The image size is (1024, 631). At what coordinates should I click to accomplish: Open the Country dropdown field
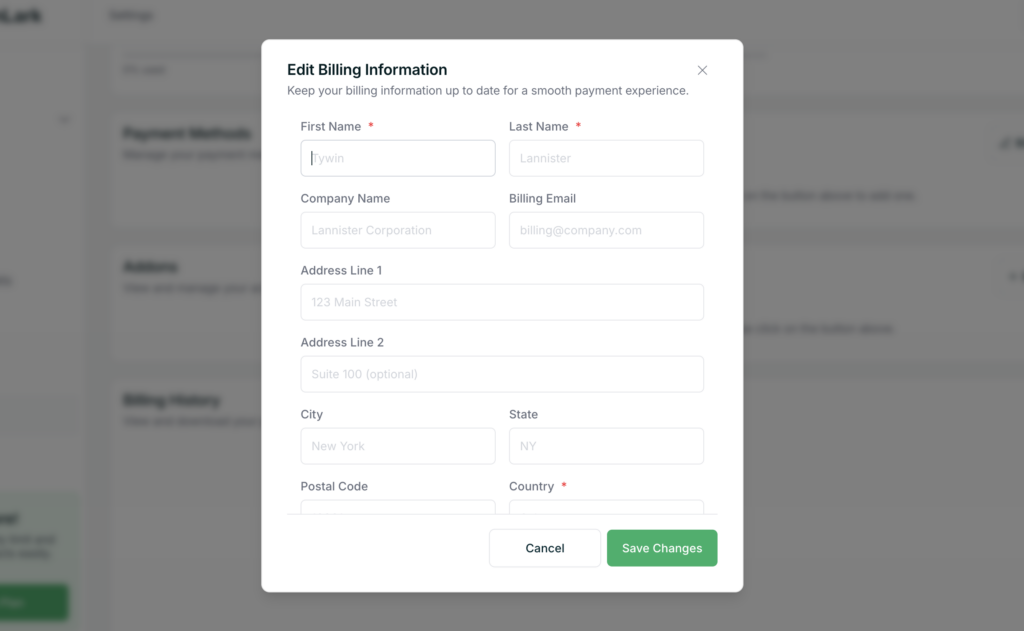point(606,507)
